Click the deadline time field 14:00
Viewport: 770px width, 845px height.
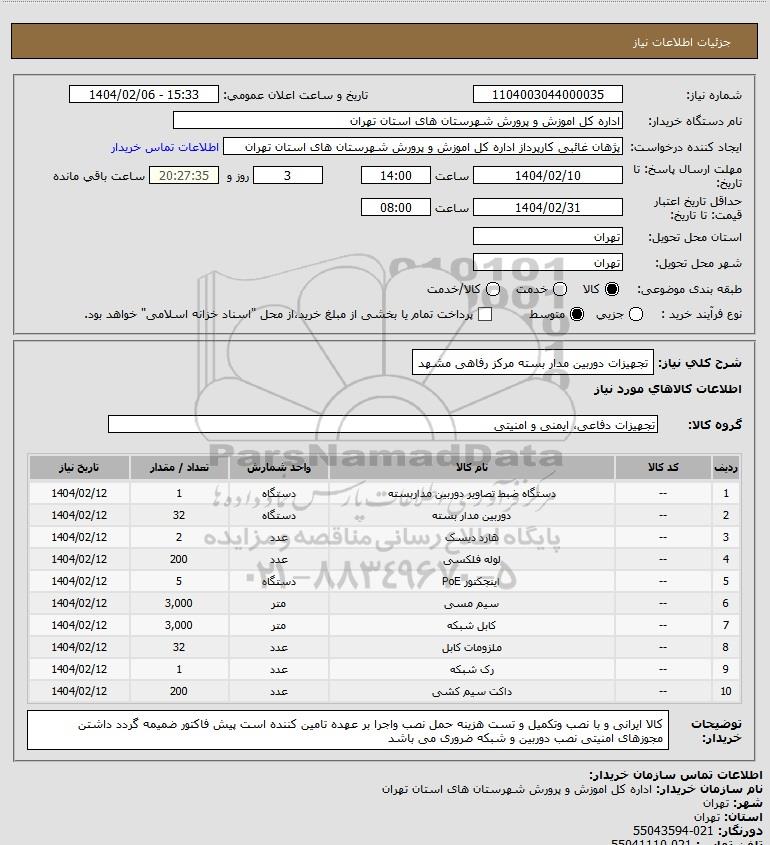pos(396,175)
